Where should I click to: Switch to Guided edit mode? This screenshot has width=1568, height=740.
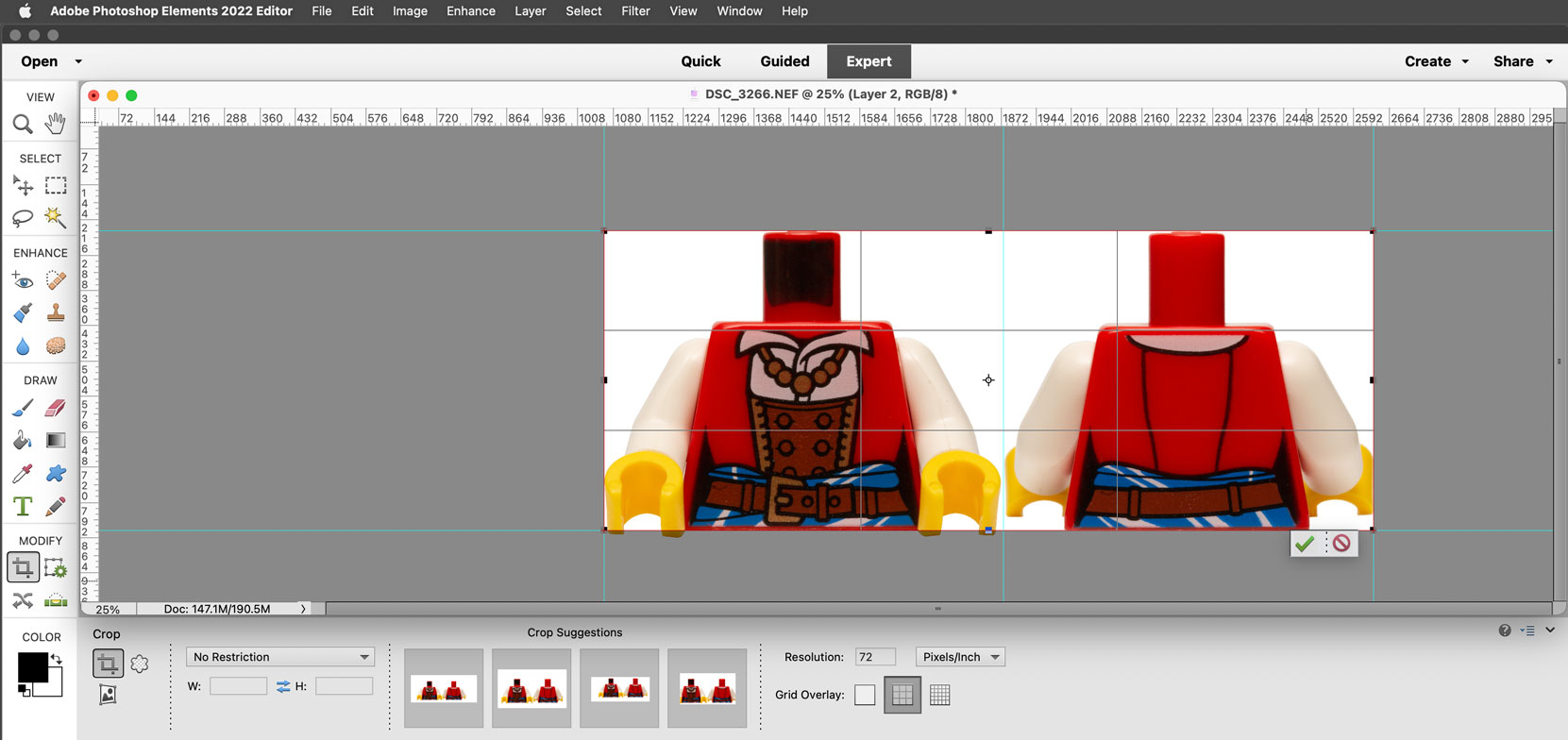pyautogui.click(x=784, y=61)
